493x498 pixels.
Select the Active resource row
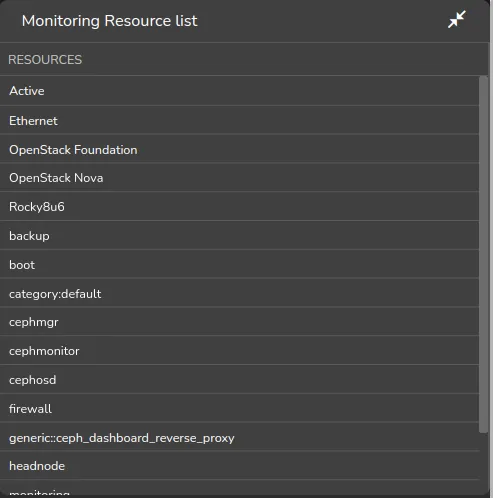[239, 91]
